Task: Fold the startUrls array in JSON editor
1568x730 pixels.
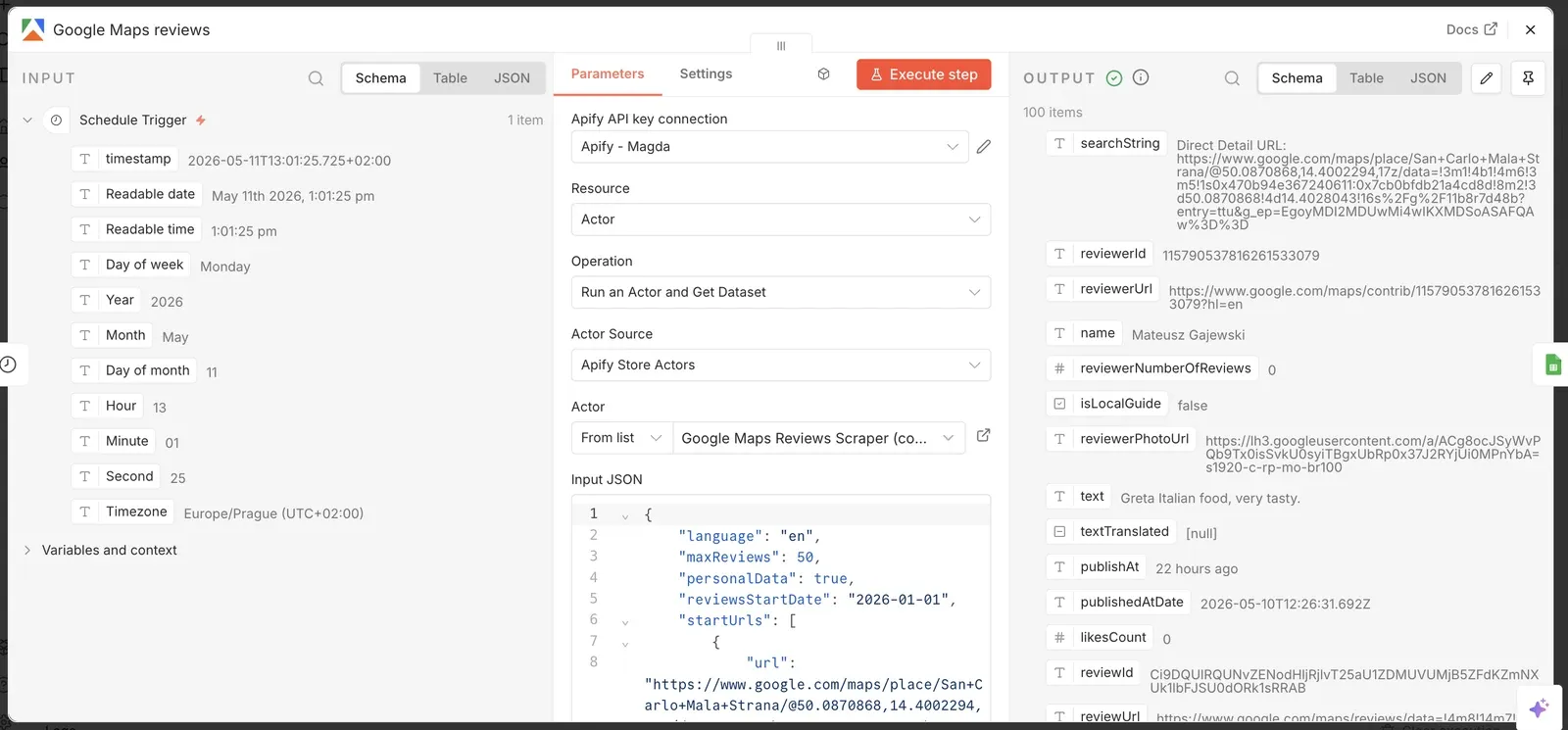Action: [625, 621]
